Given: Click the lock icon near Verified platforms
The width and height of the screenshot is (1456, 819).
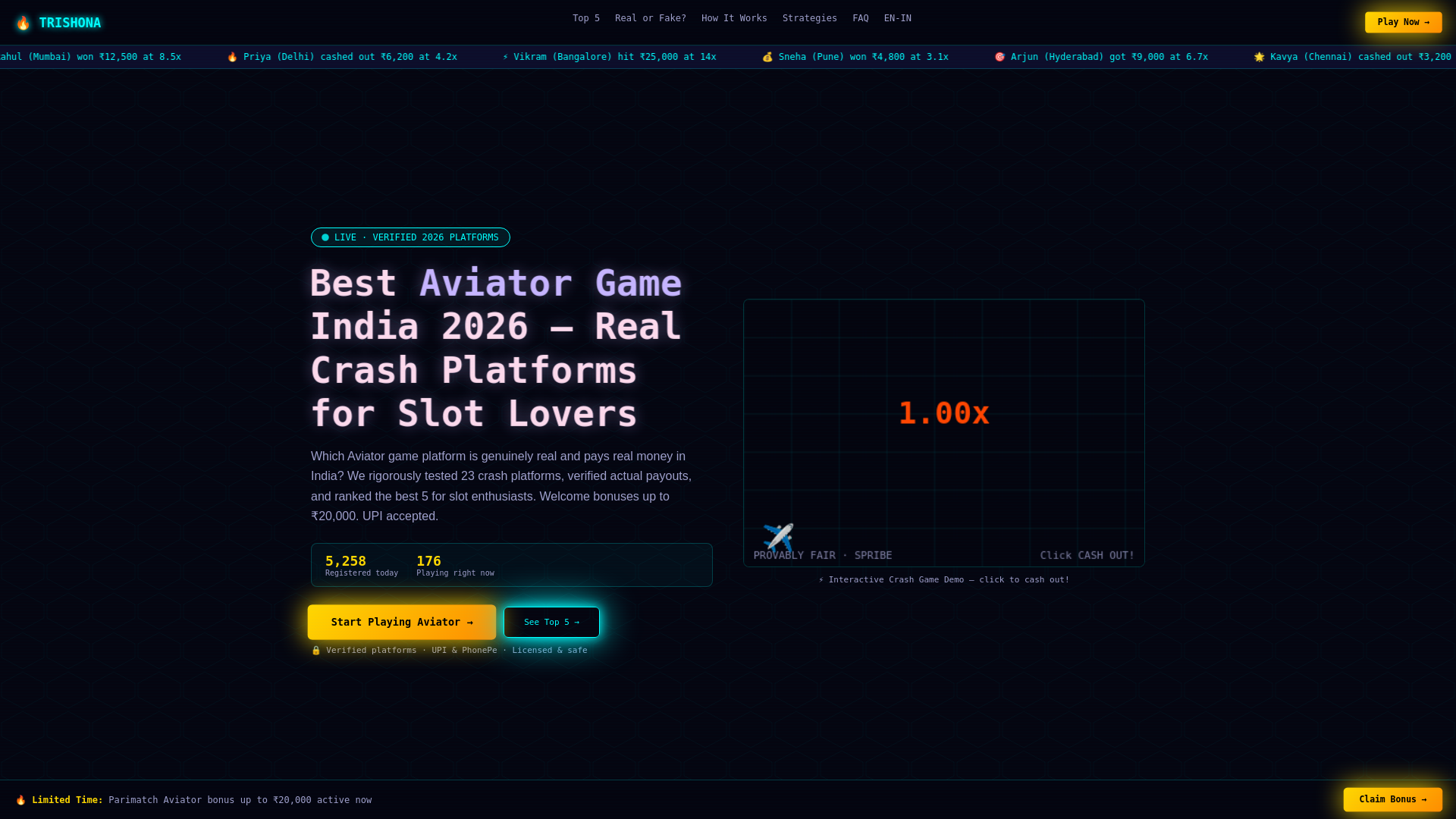Looking at the screenshot, I should [x=316, y=650].
